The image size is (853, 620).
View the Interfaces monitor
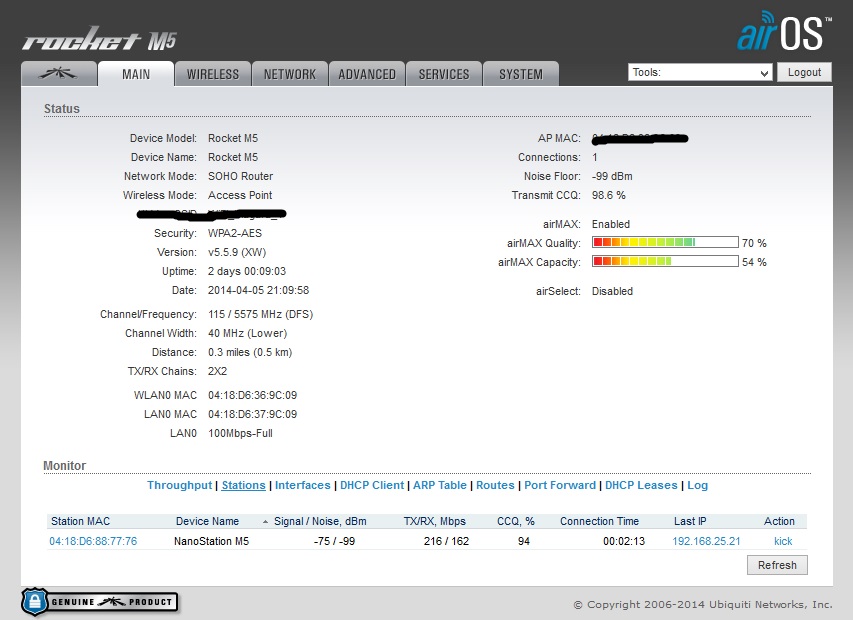click(x=302, y=485)
